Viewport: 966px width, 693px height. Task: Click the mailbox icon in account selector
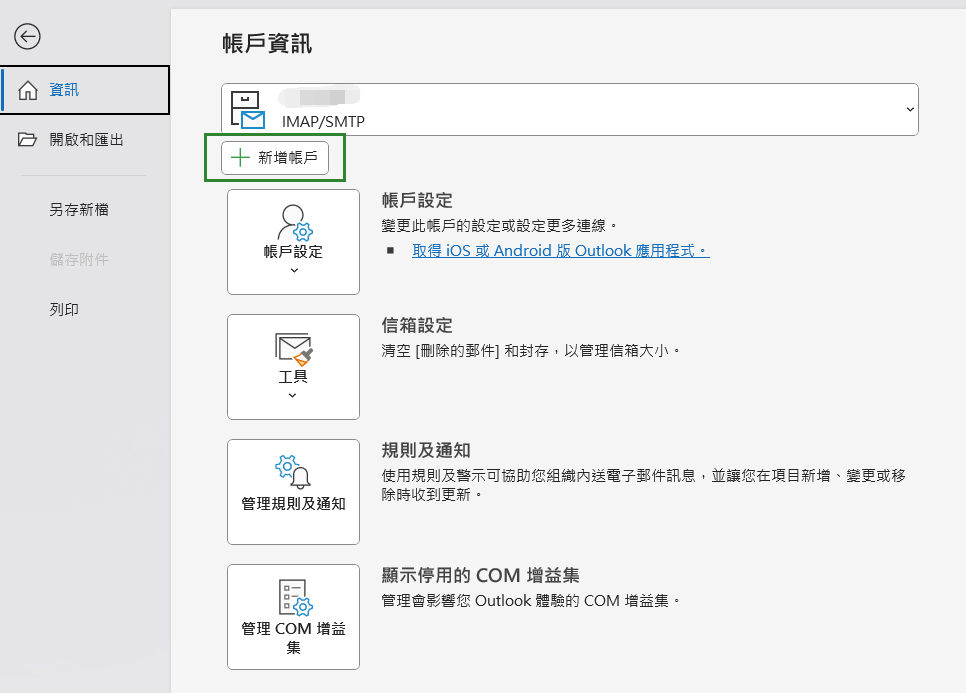[x=247, y=110]
